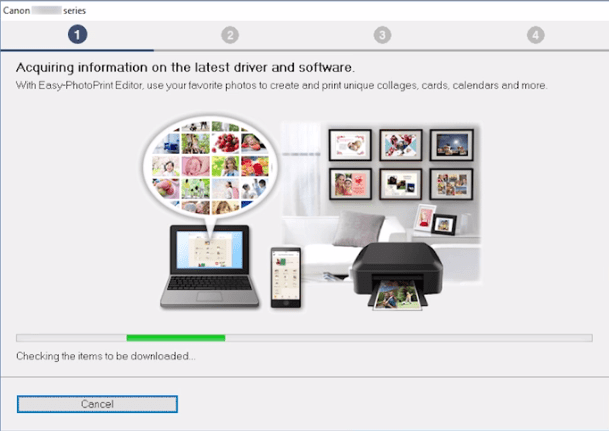The width and height of the screenshot is (609, 431).
Task: Select step 3 circle indicator
Action: coord(382,35)
